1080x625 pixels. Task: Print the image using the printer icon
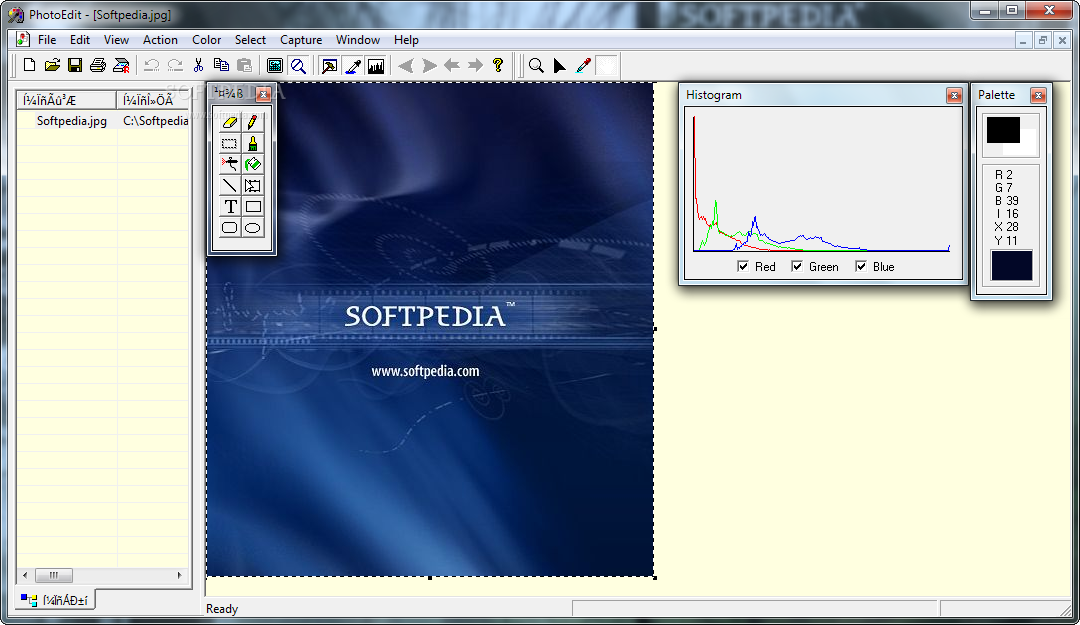[x=98, y=65]
